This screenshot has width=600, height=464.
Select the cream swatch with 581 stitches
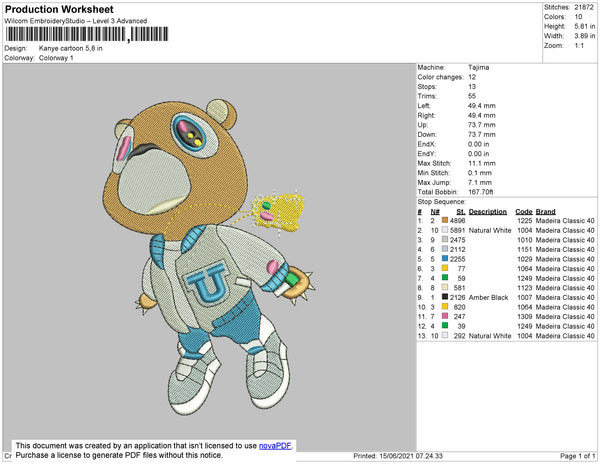pos(445,287)
